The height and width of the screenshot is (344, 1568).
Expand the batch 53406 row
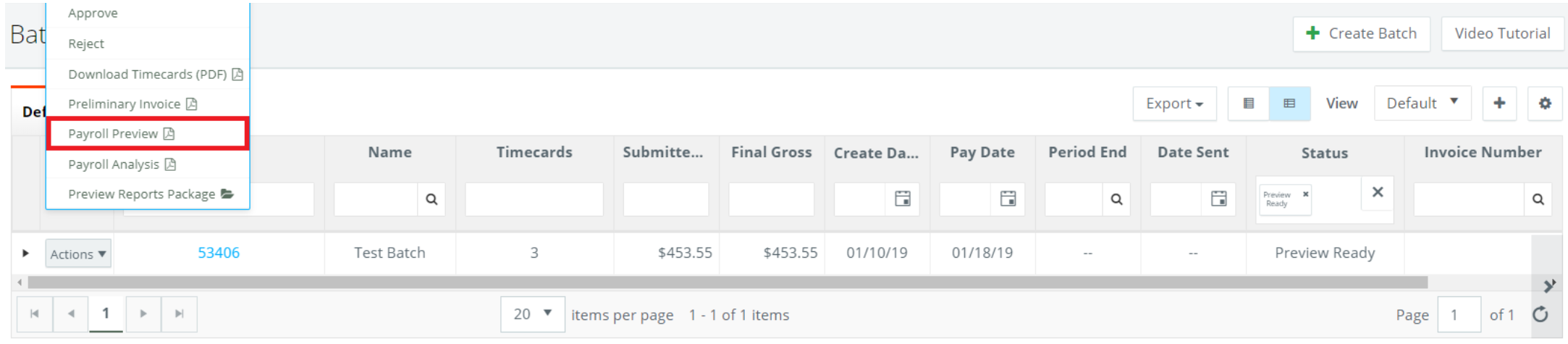pyautogui.click(x=25, y=253)
